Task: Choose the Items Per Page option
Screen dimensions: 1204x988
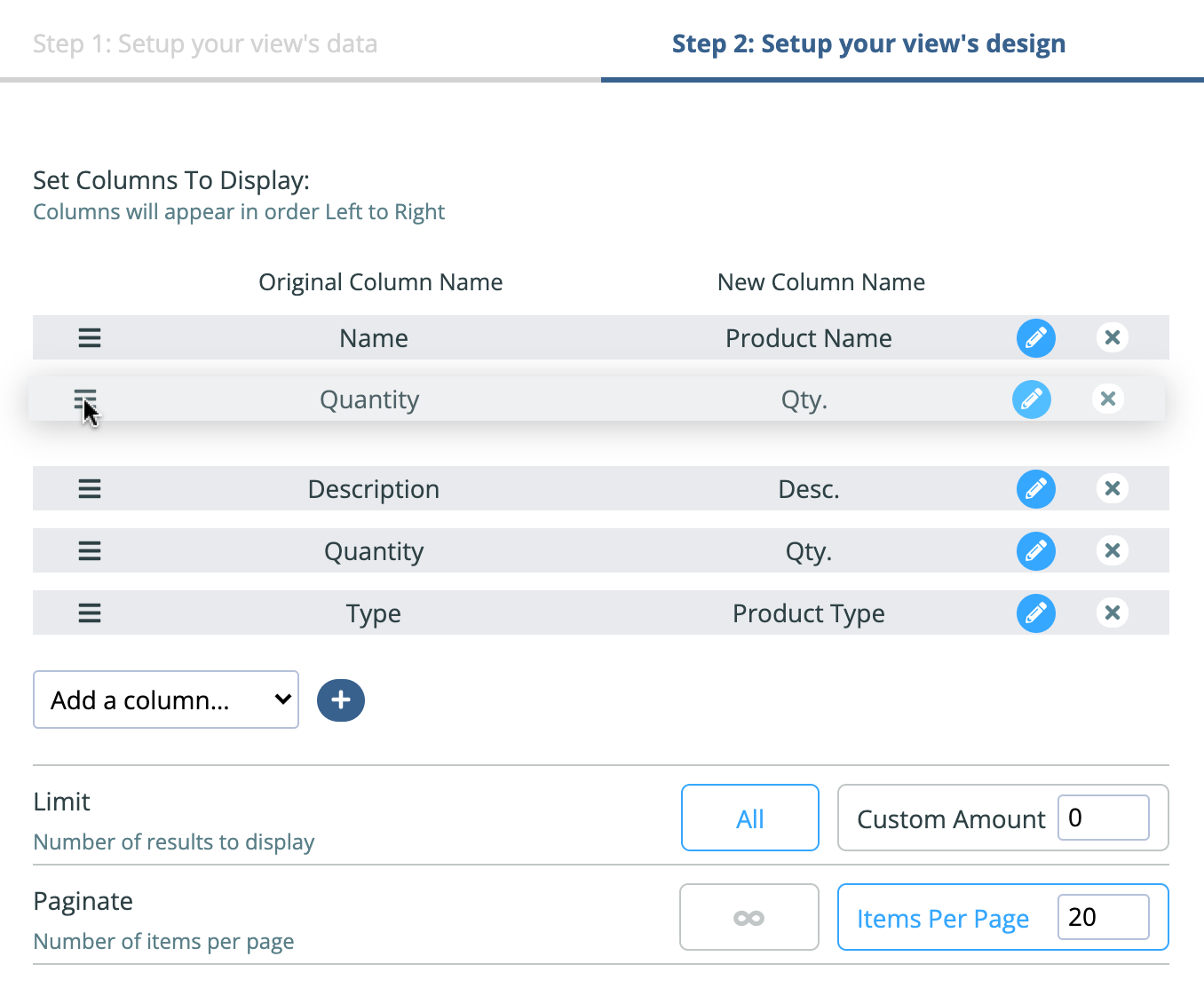Action: tap(943, 918)
